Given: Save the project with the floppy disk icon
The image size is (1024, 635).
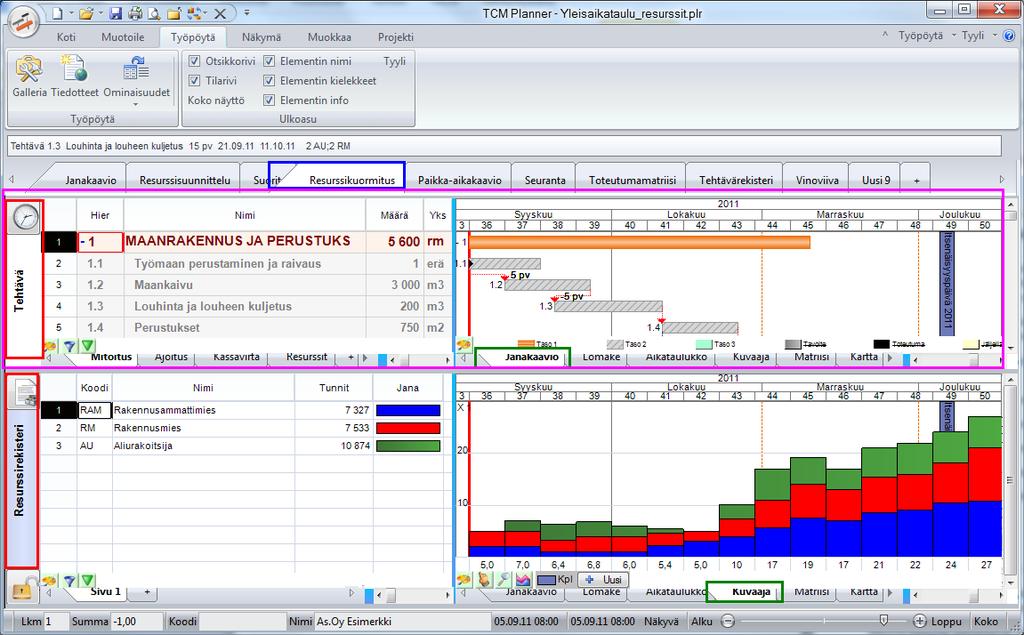Looking at the screenshot, I should [x=116, y=13].
